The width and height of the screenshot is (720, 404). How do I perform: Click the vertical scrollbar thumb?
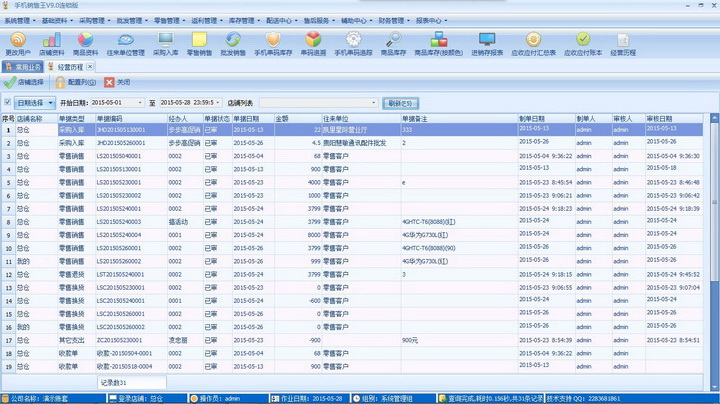coord(714,202)
